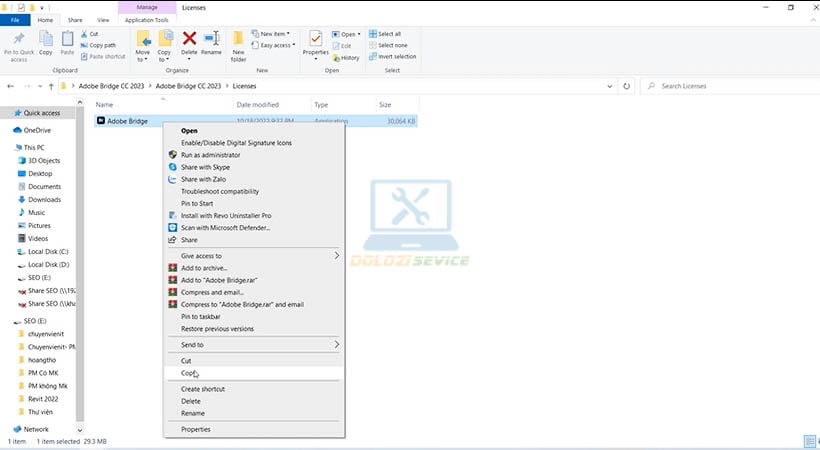Viewport: 820px width, 450px height.
Task: Click the Pin to Quick access icon
Action: [19, 40]
